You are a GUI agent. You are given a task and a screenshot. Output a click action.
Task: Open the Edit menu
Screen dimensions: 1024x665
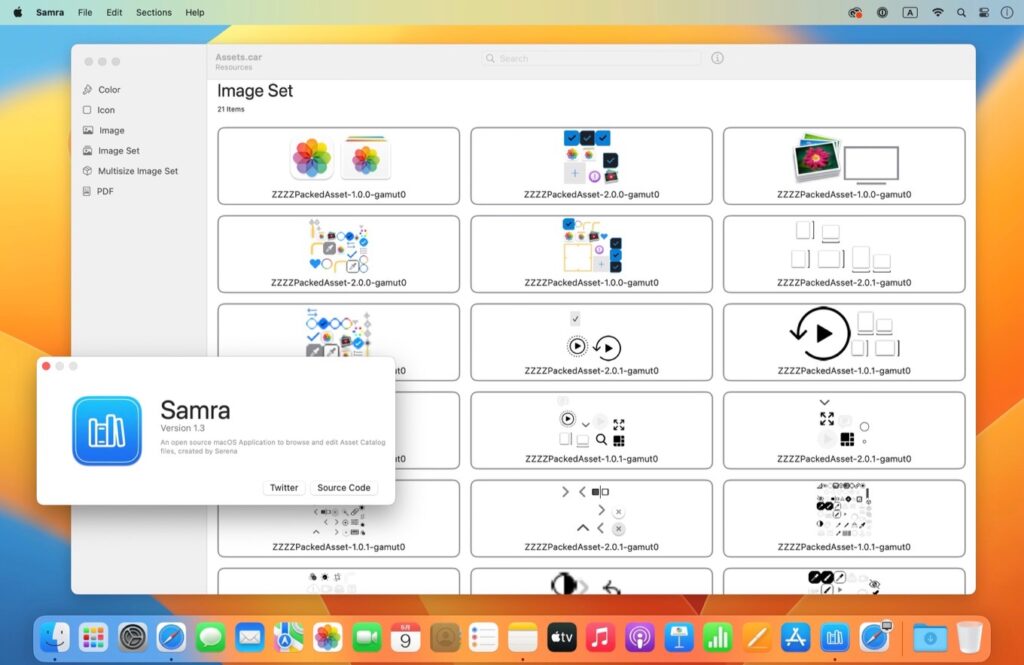114,12
